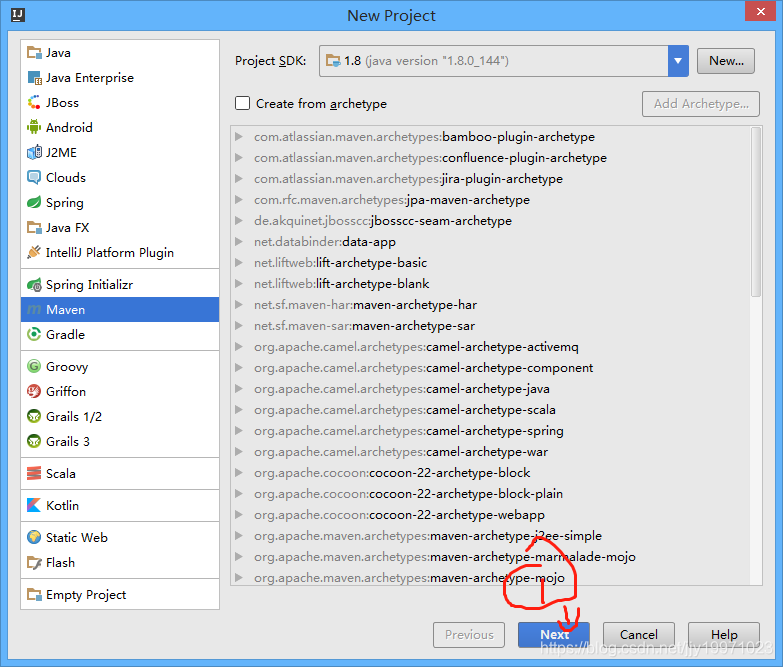Image resolution: width=783 pixels, height=667 pixels.
Task: Select the Kotlin K icon
Action: point(34,505)
